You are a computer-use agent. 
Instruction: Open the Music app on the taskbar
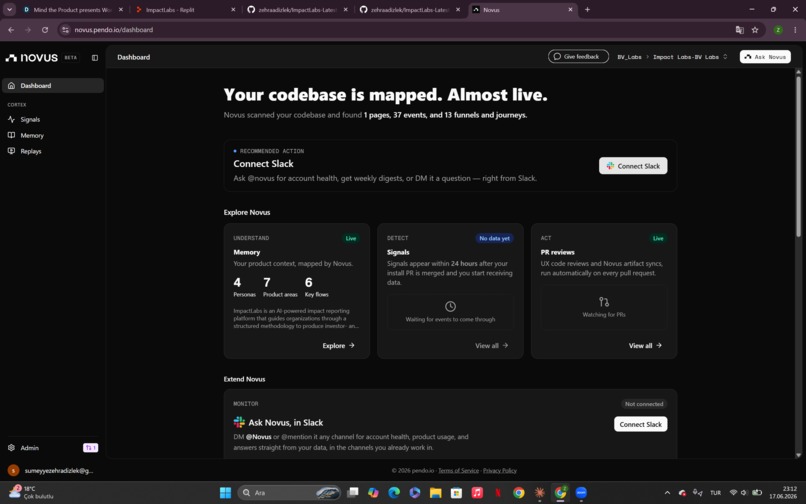477,493
